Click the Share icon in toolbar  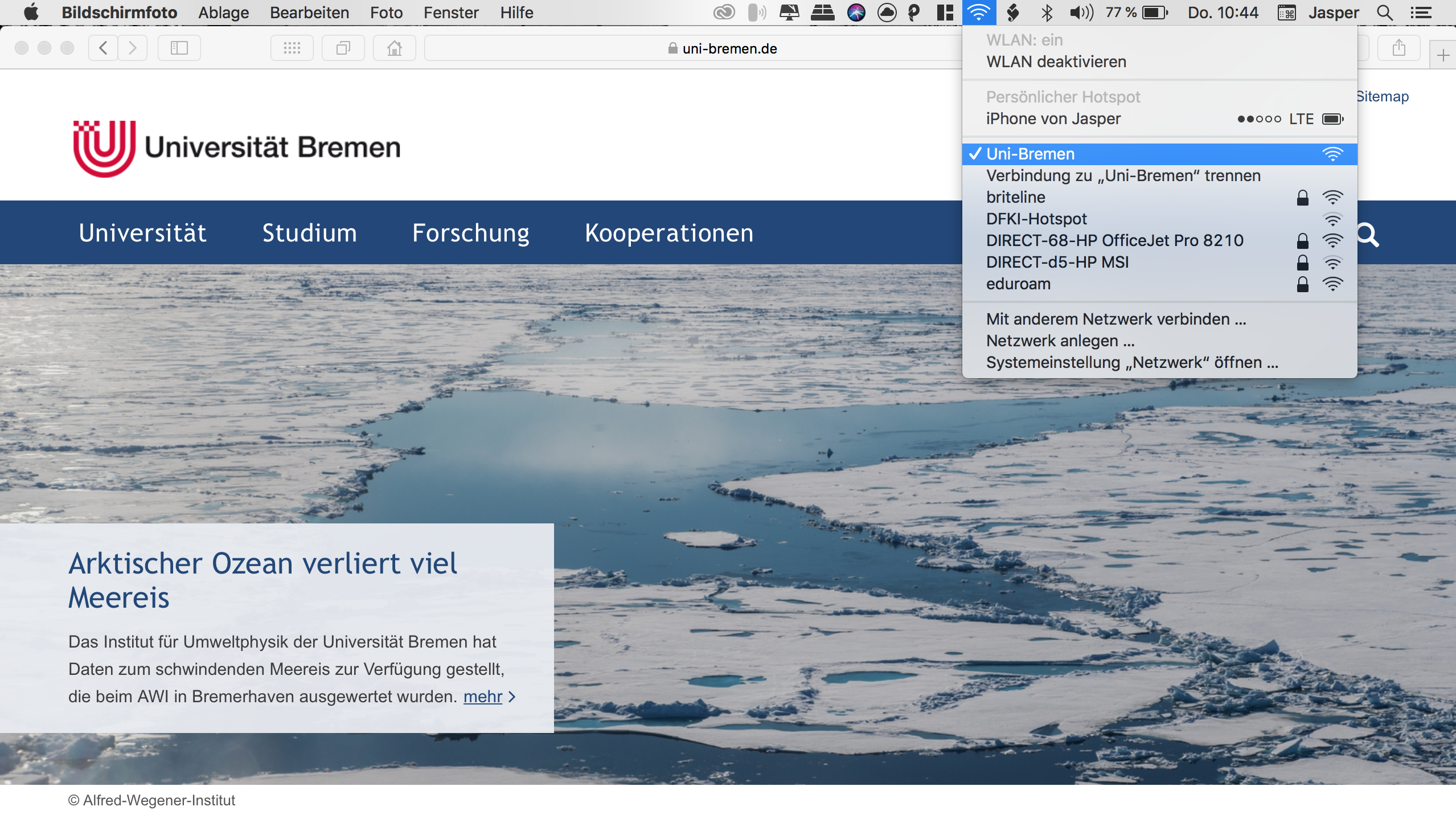1398,48
